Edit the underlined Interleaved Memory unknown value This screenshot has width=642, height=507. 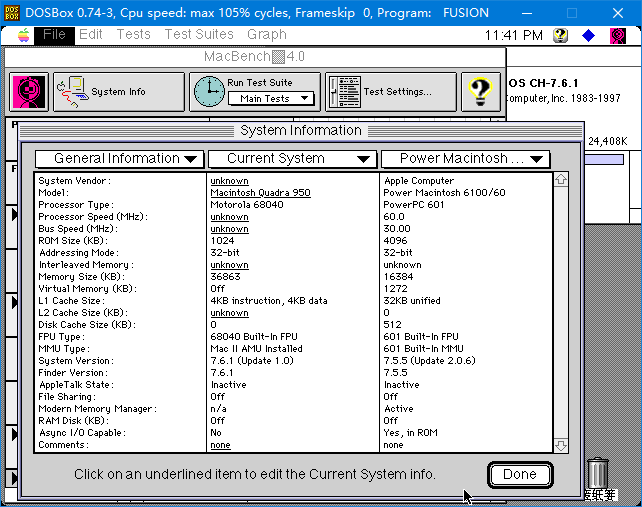point(229,265)
